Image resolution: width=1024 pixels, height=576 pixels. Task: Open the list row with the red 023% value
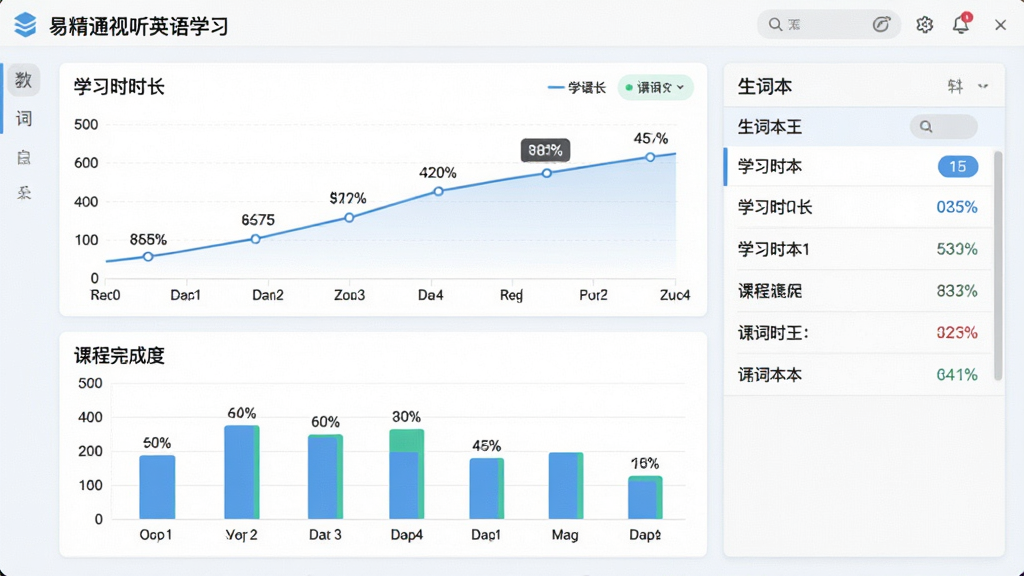857,333
